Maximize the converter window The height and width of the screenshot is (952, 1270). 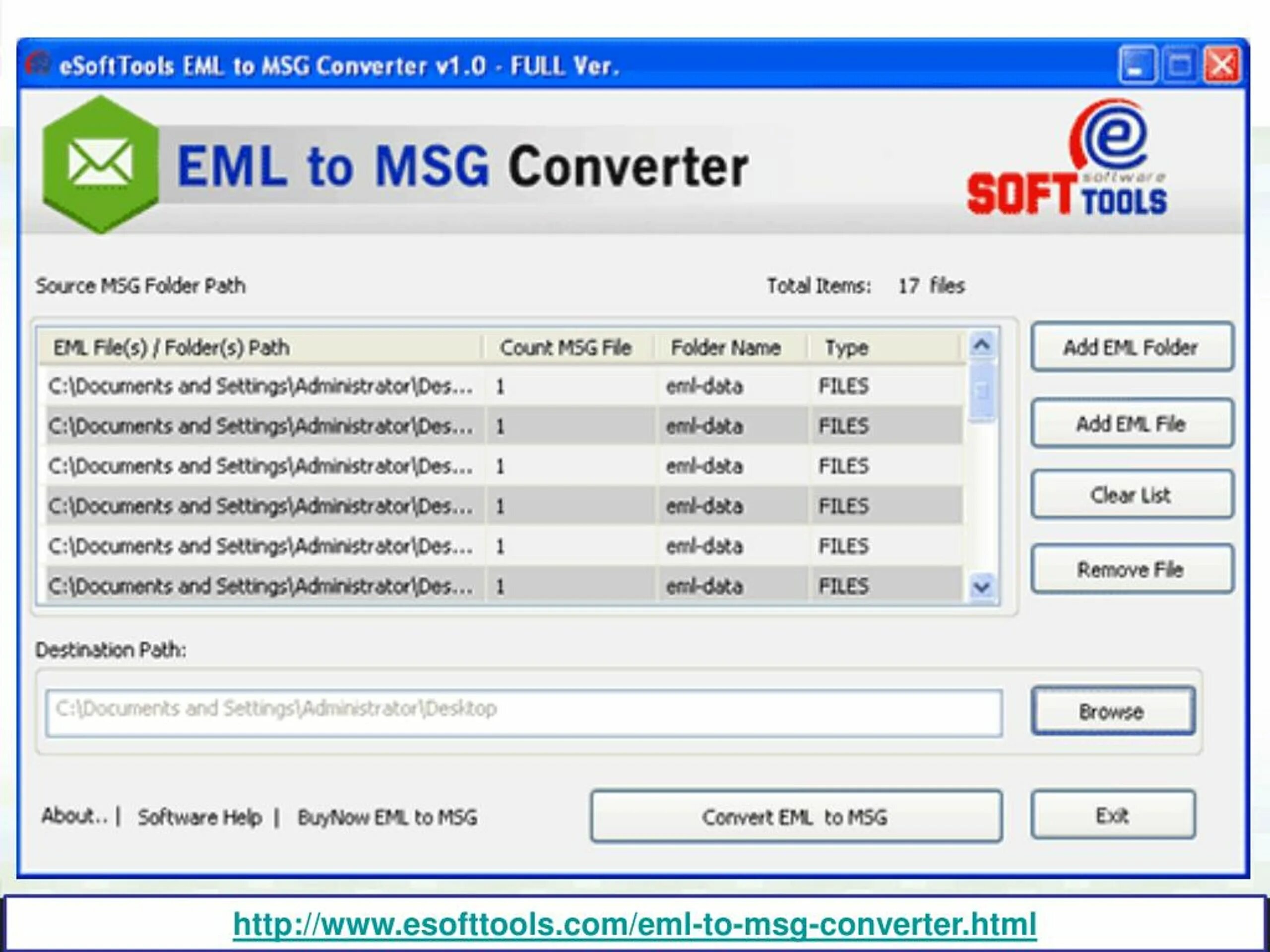pyautogui.click(x=1179, y=65)
